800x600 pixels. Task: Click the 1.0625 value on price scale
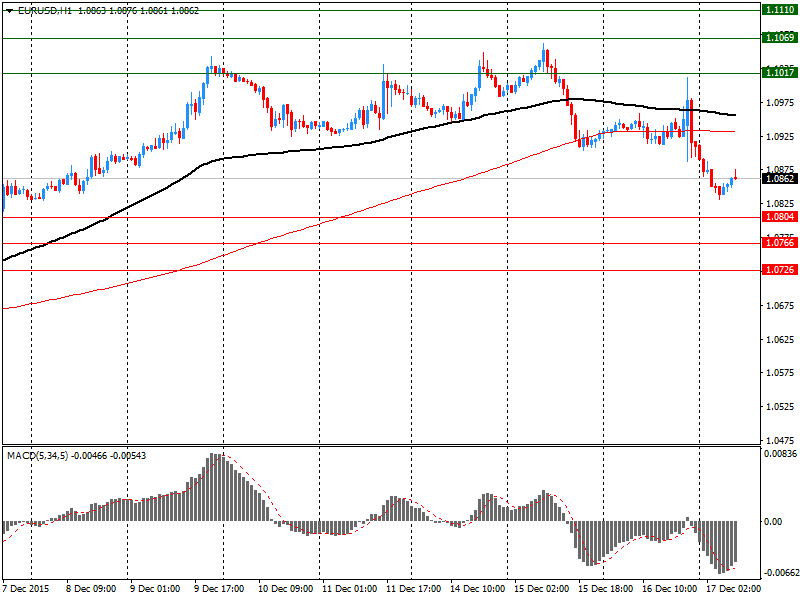[780, 339]
